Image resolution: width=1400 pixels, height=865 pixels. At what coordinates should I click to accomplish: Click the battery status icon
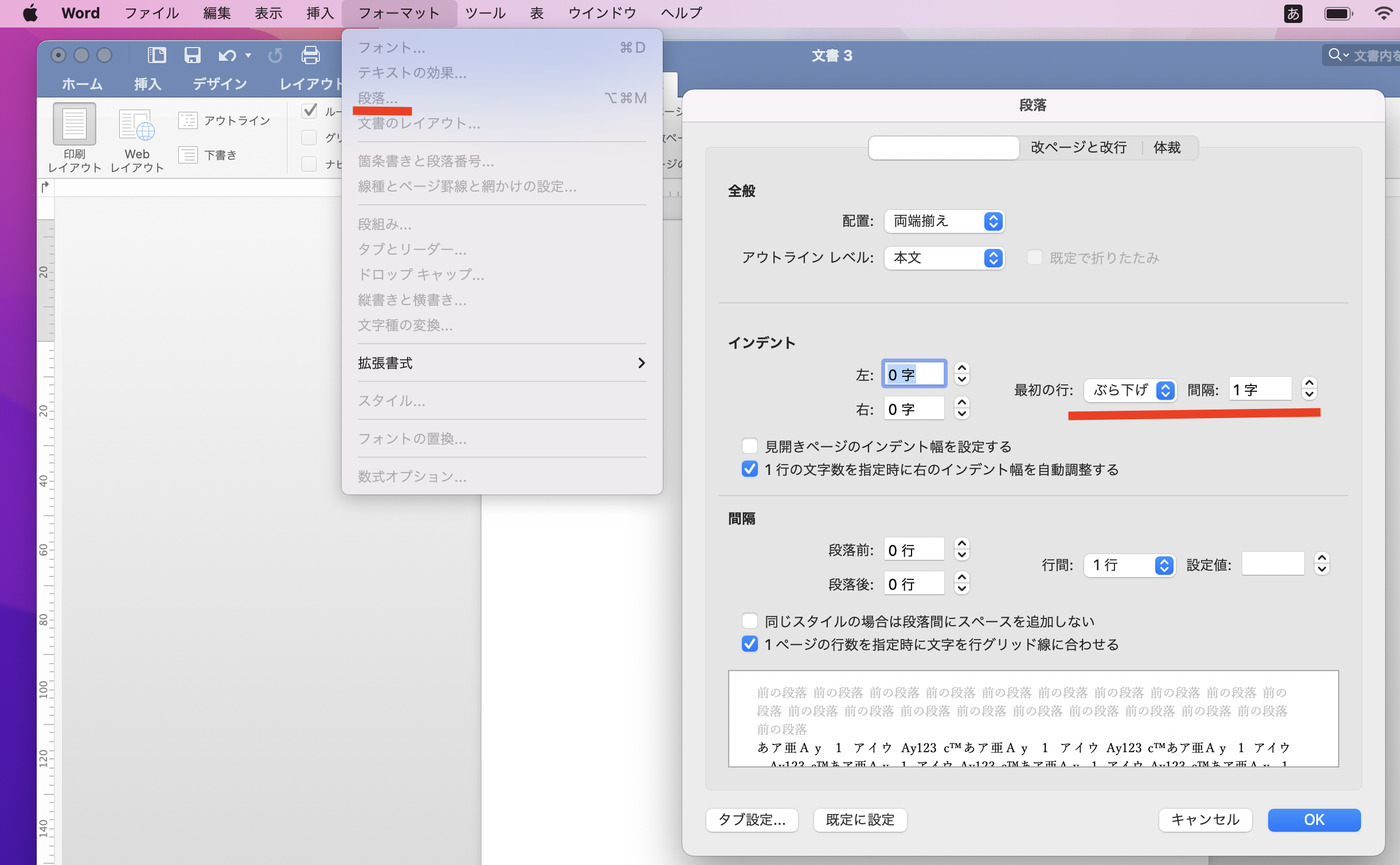[1339, 13]
